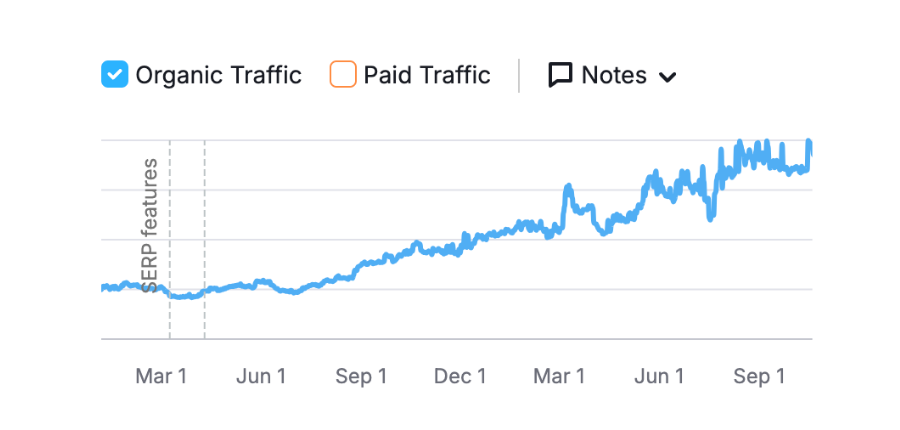Click the final traffic peak at chart end
The height and width of the screenshot is (430, 900).
tap(809, 142)
